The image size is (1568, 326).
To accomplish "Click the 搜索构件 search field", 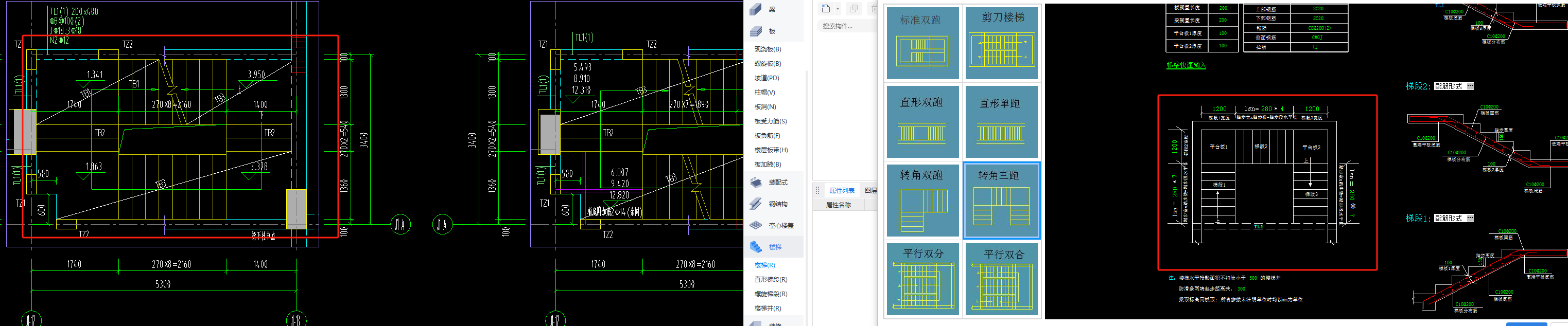I will pos(847,26).
